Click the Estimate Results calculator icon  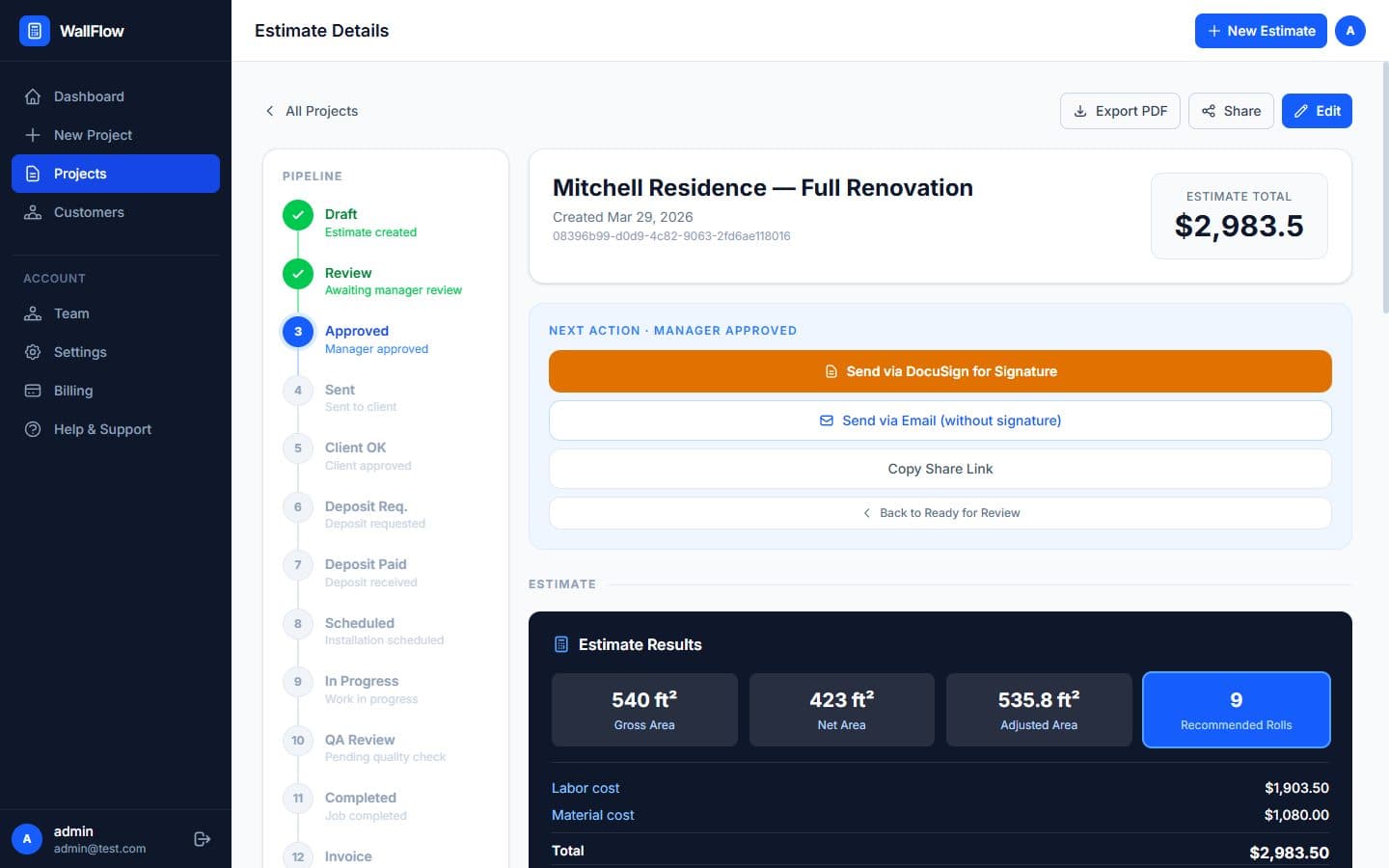[x=561, y=644]
